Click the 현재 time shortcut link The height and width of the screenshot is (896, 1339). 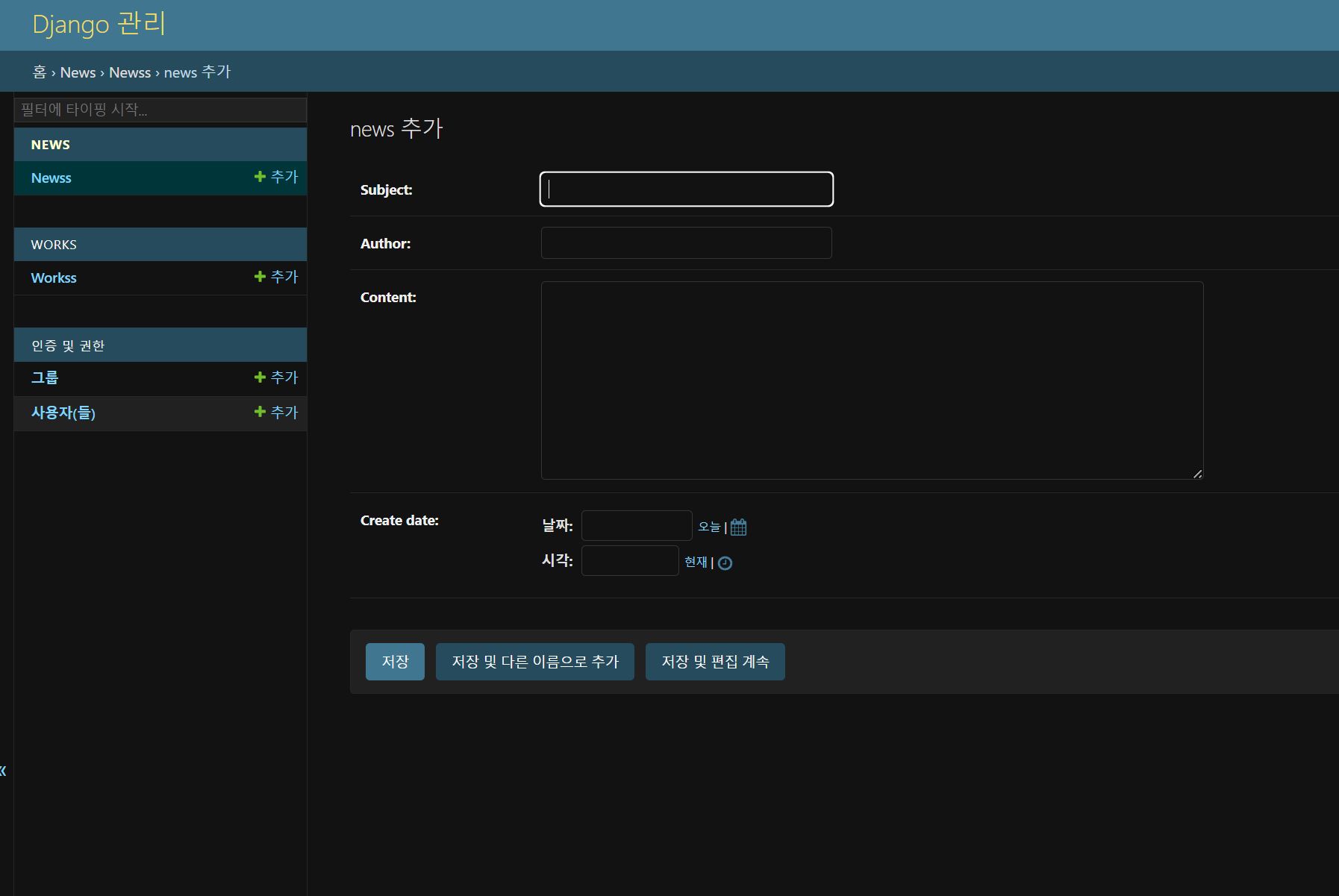click(x=696, y=562)
